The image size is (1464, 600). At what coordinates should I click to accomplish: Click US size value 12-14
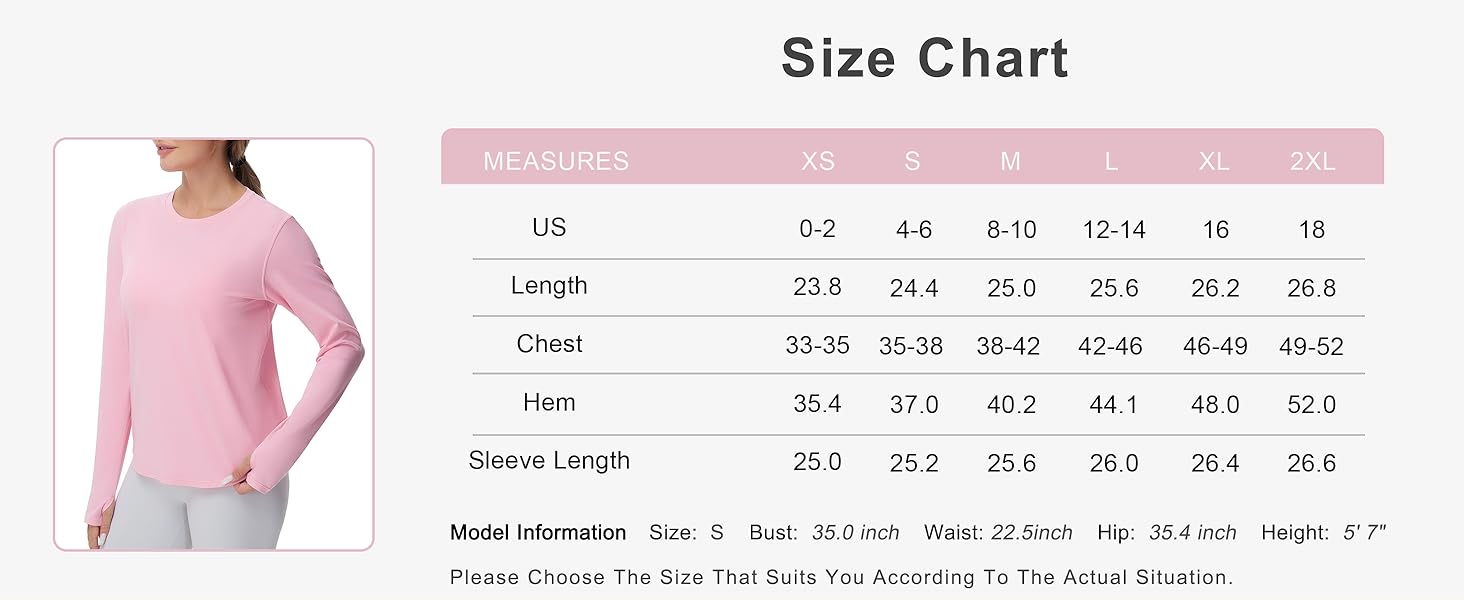point(1113,230)
